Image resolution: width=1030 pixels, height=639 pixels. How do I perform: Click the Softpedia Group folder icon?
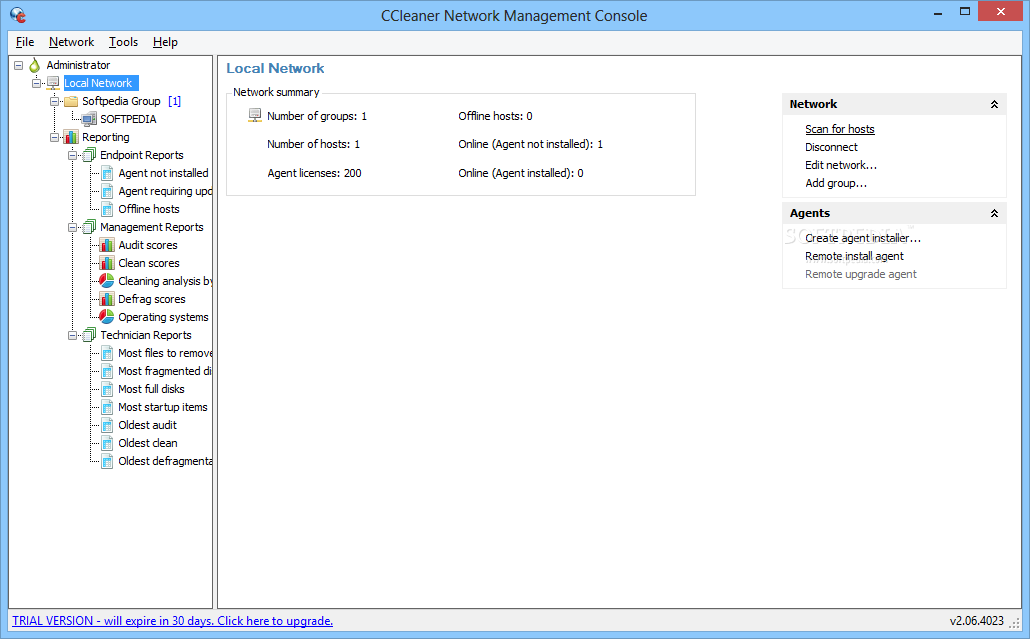pos(71,101)
